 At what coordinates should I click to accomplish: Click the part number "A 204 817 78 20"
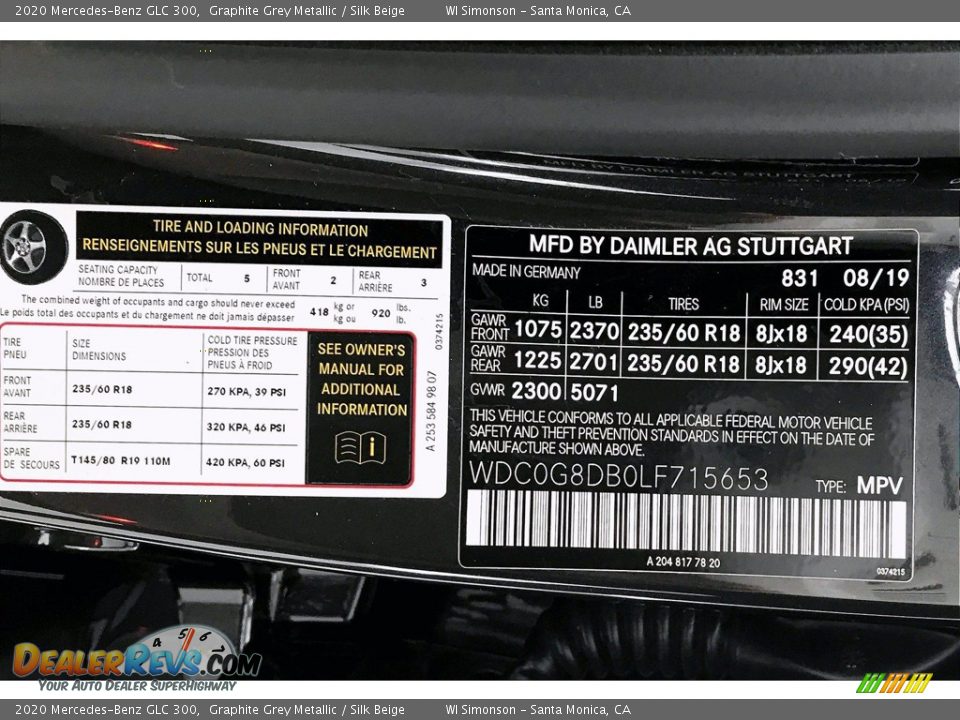(682, 561)
